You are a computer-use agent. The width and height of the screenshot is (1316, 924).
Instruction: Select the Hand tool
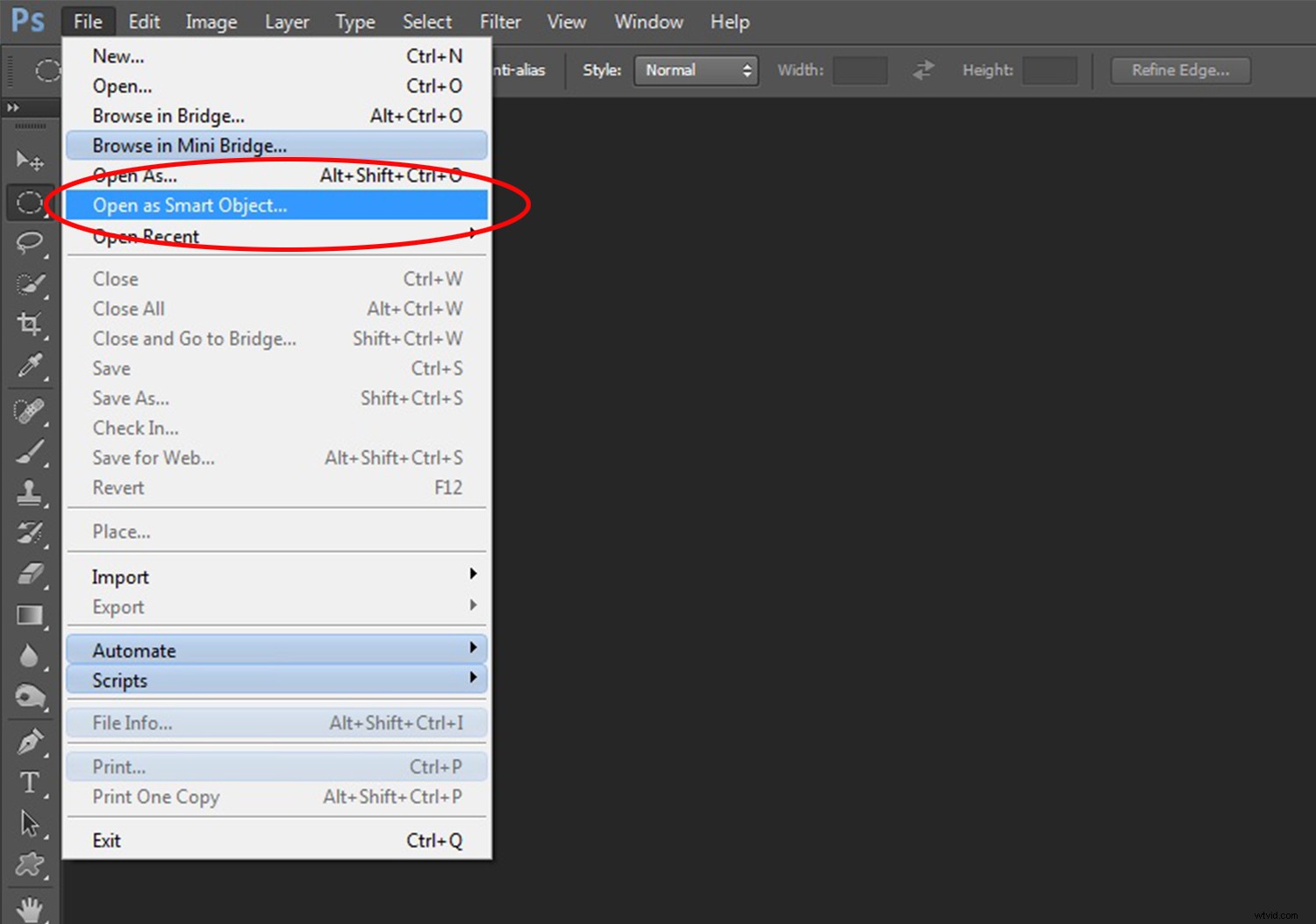[x=29, y=908]
